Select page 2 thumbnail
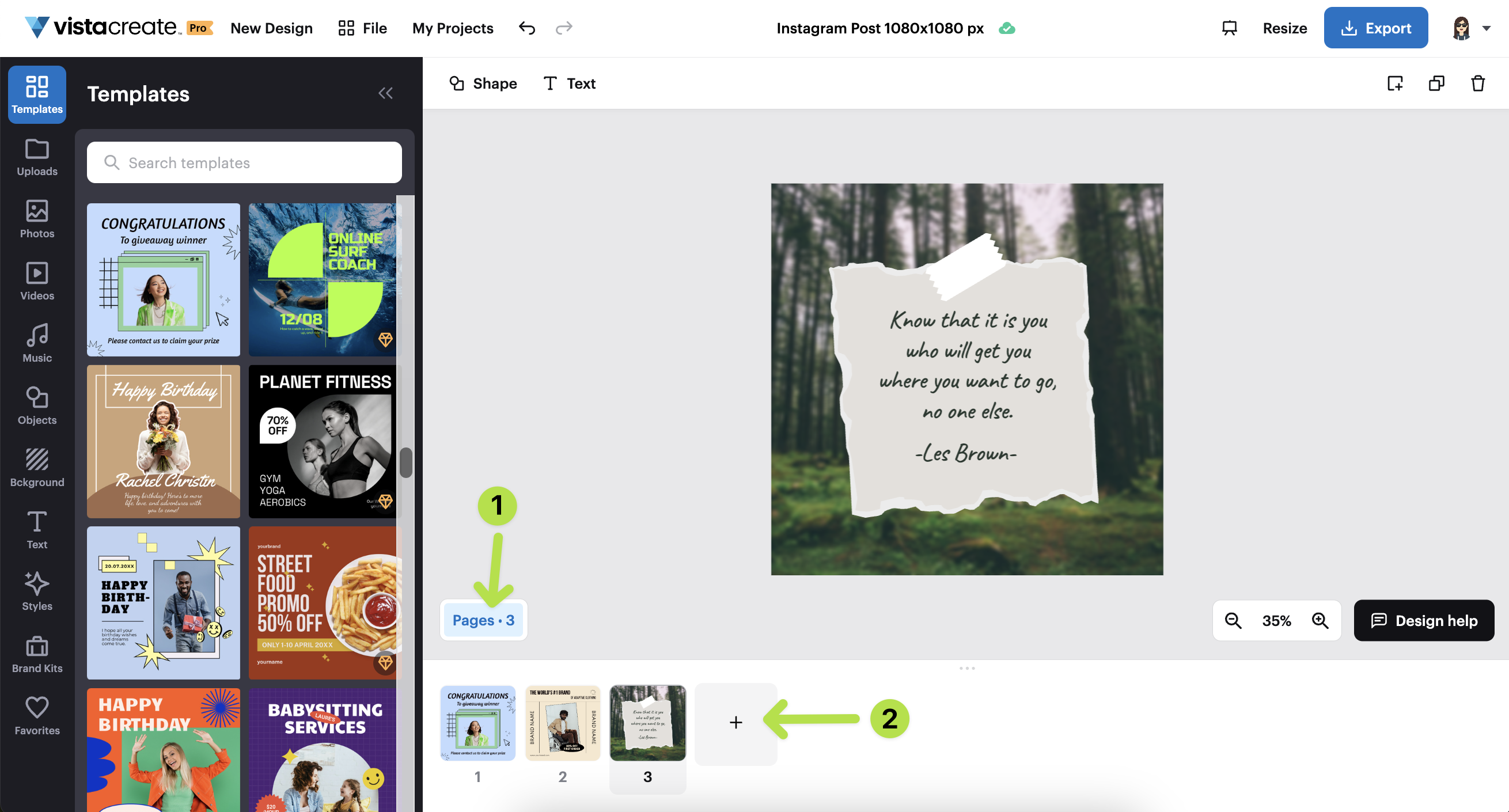This screenshot has height=812, width=1509. pos(562,723)
